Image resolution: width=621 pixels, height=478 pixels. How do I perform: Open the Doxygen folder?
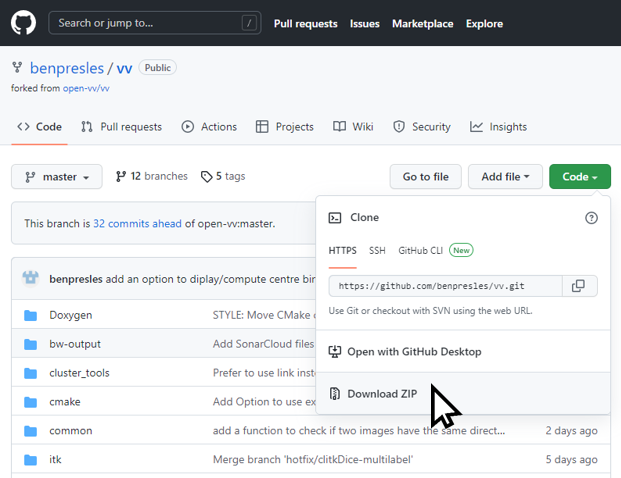tap(71, 315)
